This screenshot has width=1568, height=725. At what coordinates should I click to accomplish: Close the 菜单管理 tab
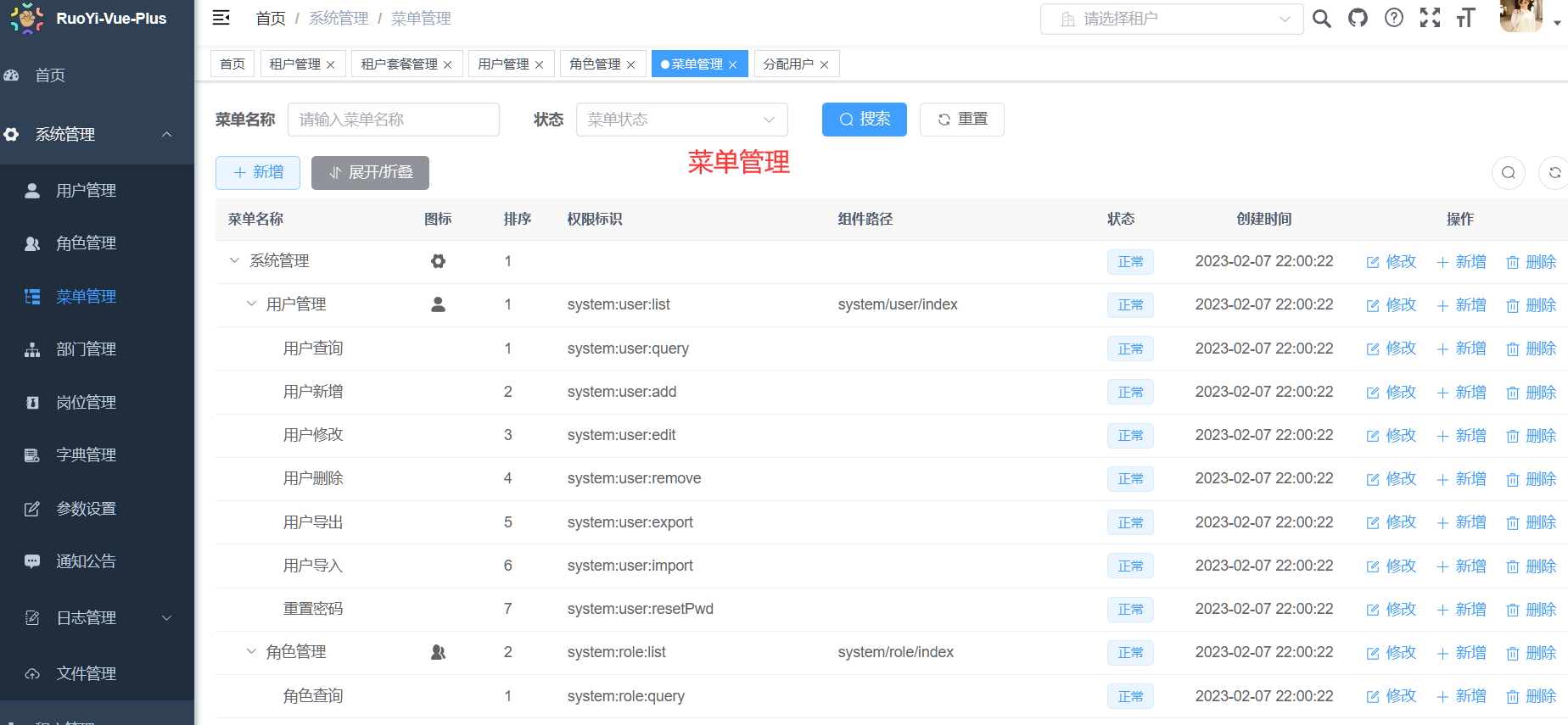click(x=733, y=64)
